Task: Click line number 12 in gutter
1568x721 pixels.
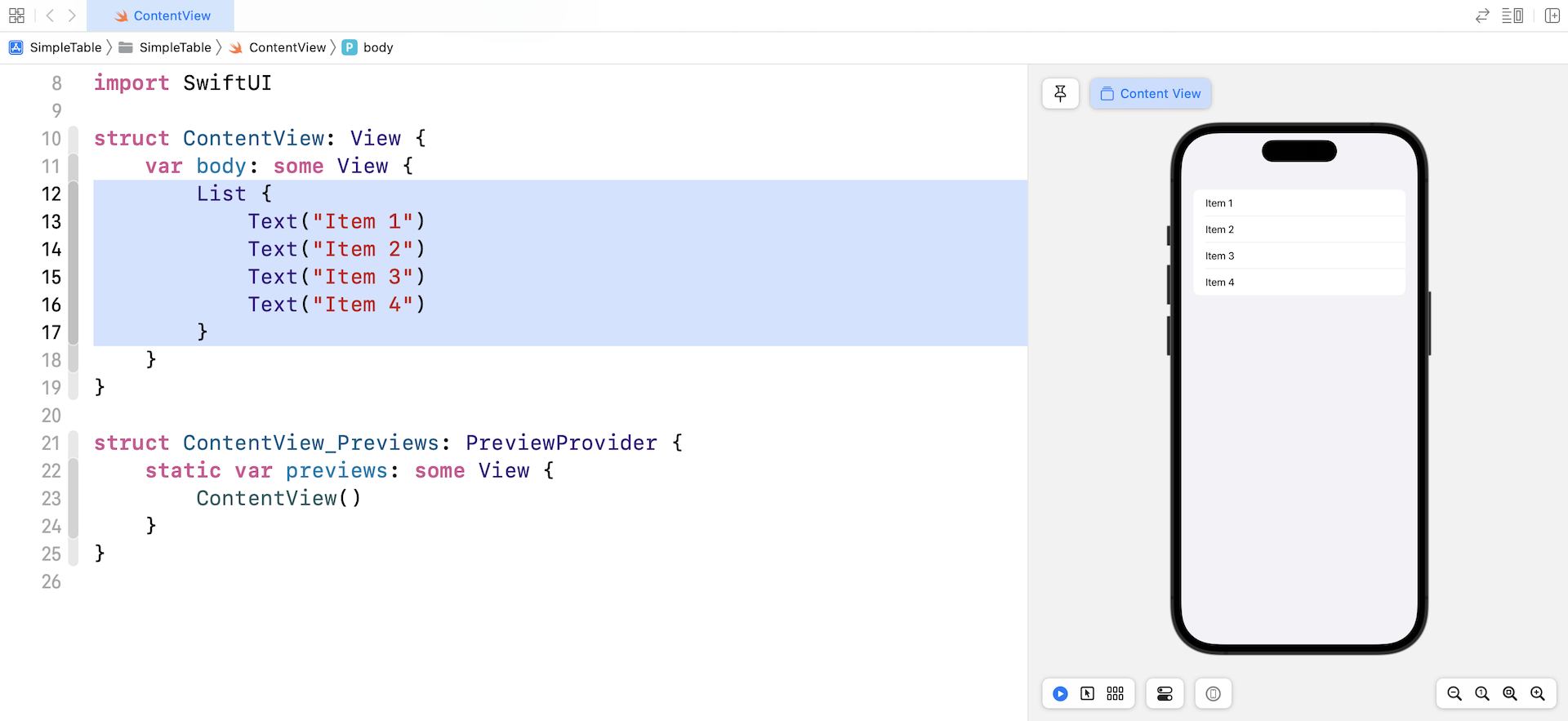Action: [x=51, y=194]
